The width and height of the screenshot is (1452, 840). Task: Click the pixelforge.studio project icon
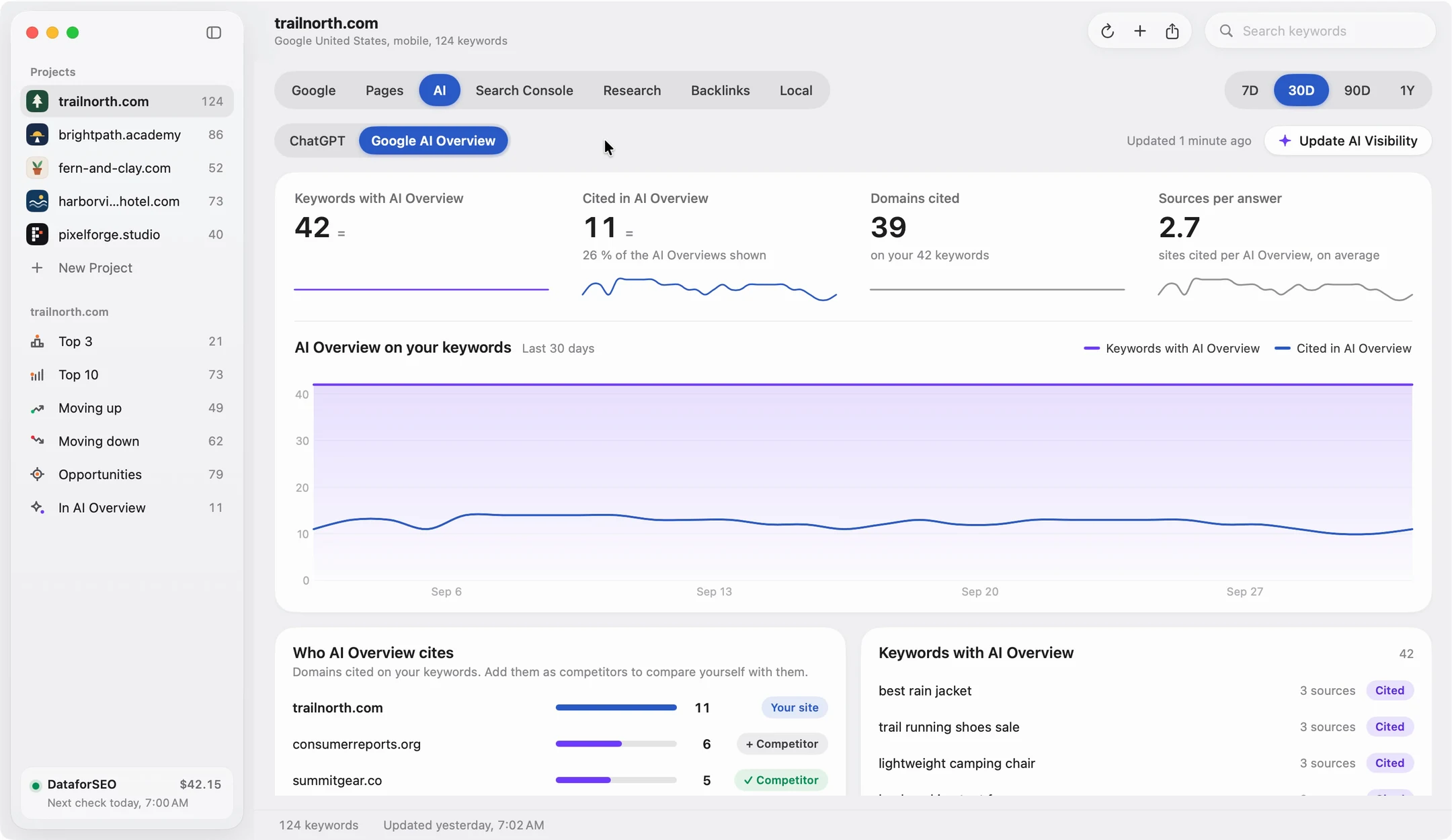pyautogui.click(x=37, y=235)
